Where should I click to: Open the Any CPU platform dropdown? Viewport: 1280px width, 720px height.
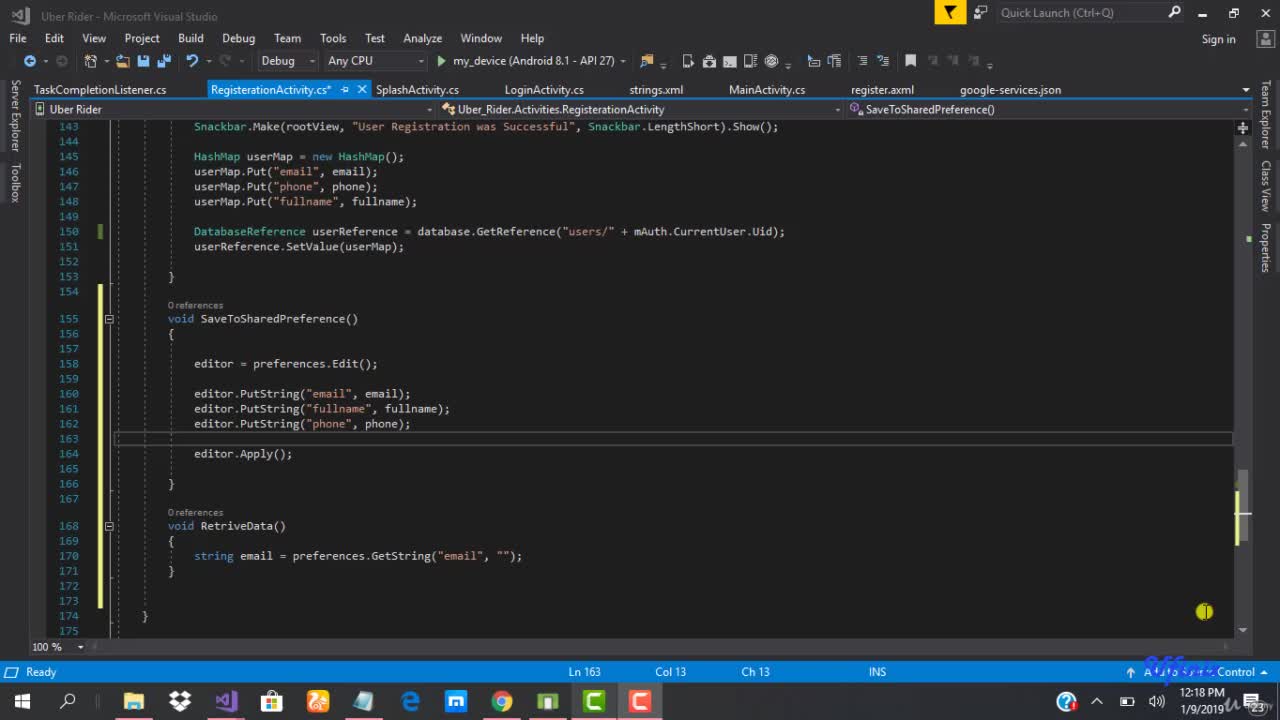coord(376,61)
